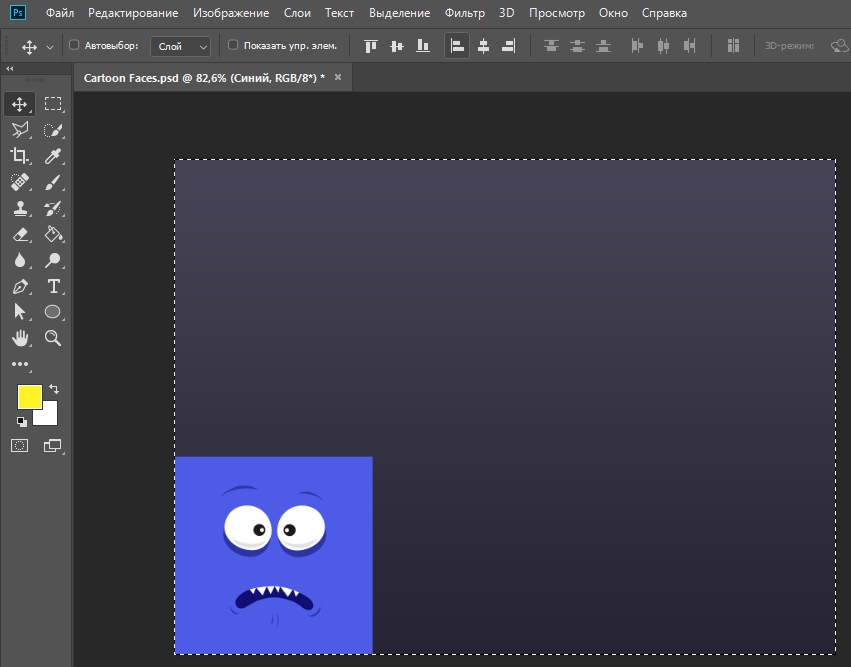Select the Brush tool
Screen dimensions: 851x667
[x=53, y=181]
